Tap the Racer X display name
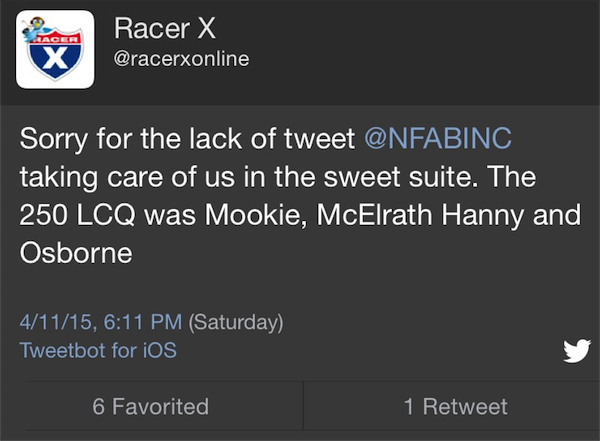Viewport: 600px width, 441px height. pyautogui.click(x=165, y=30)
